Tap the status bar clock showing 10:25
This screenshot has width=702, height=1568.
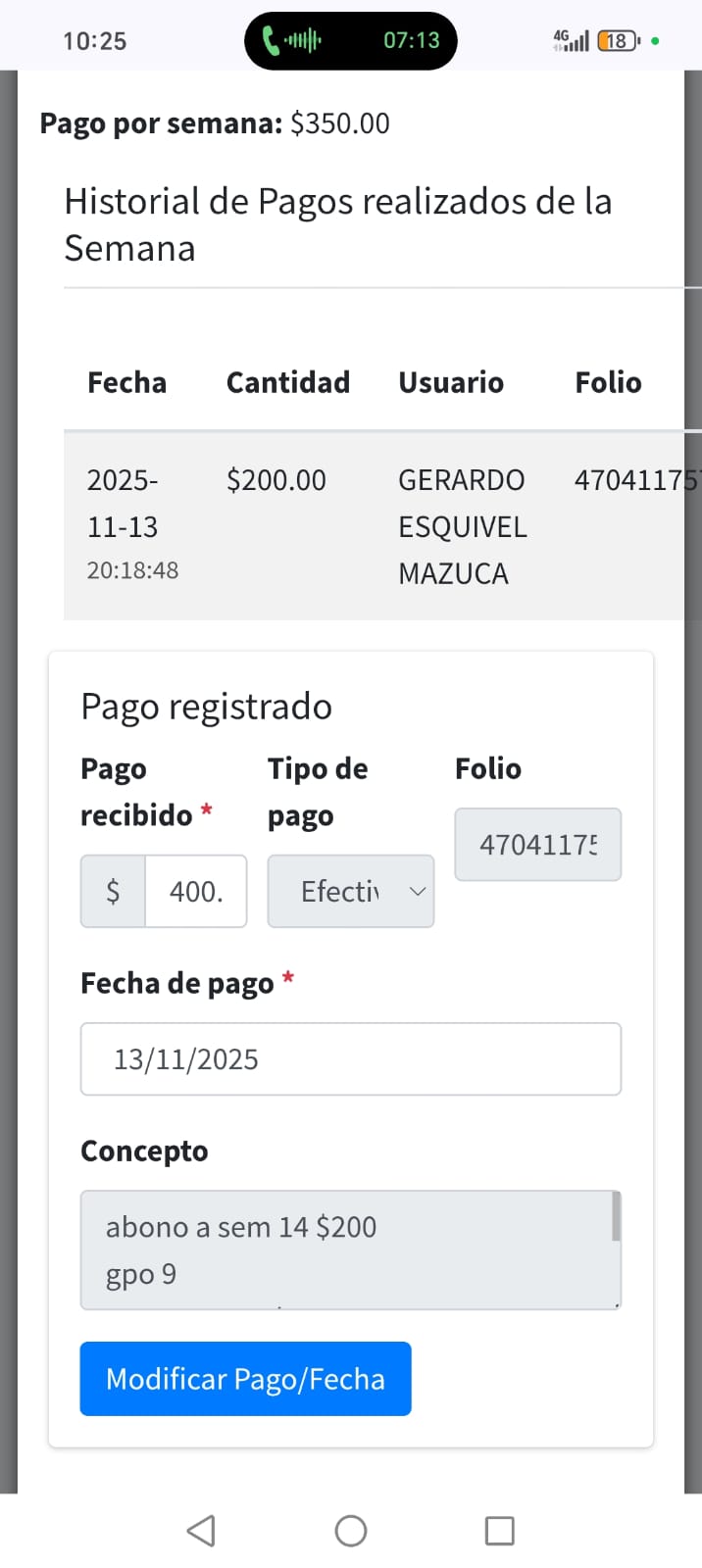[94, 41]
